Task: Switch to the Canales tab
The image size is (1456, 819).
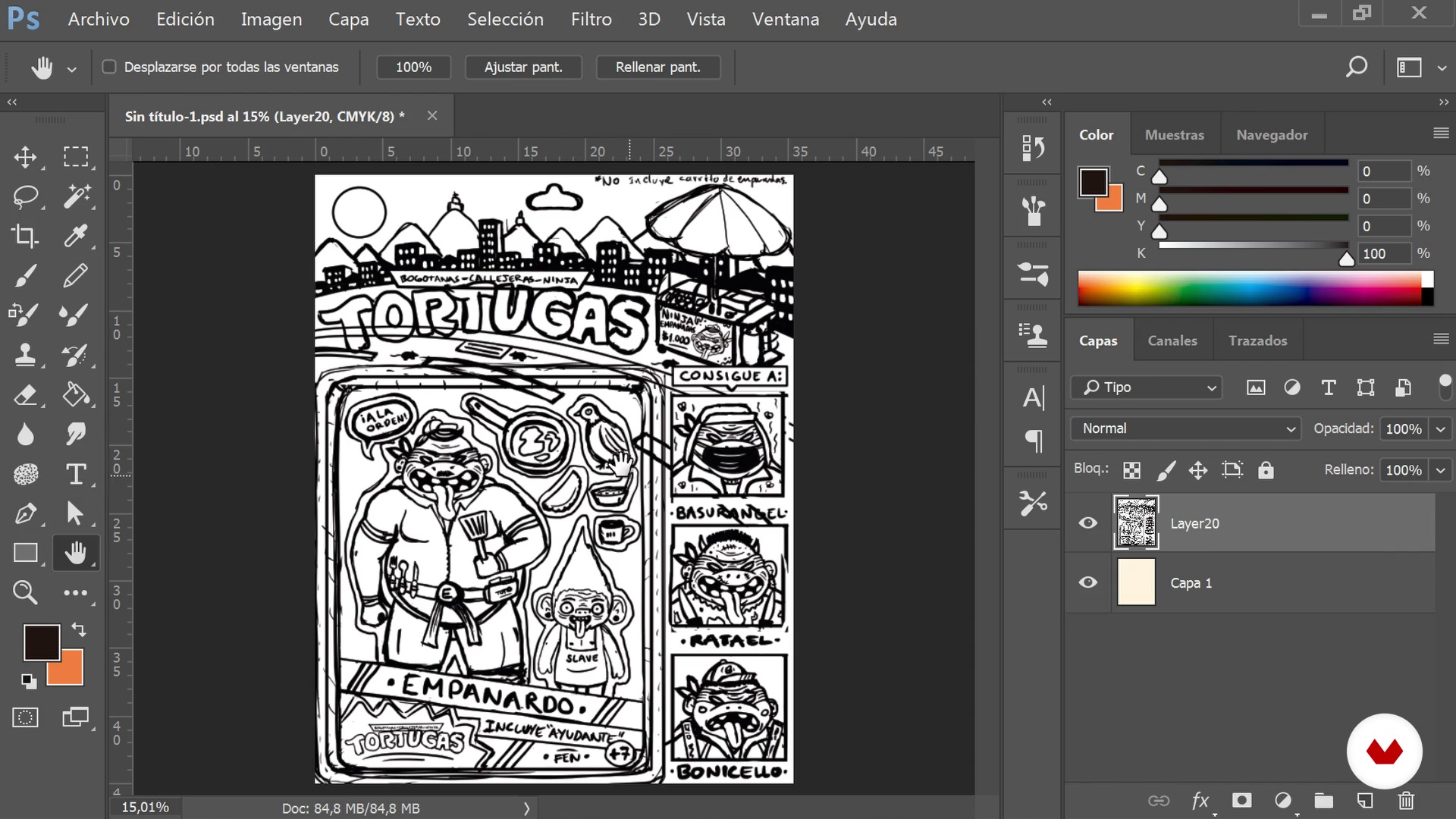Action: click(x=1172, y=340)
